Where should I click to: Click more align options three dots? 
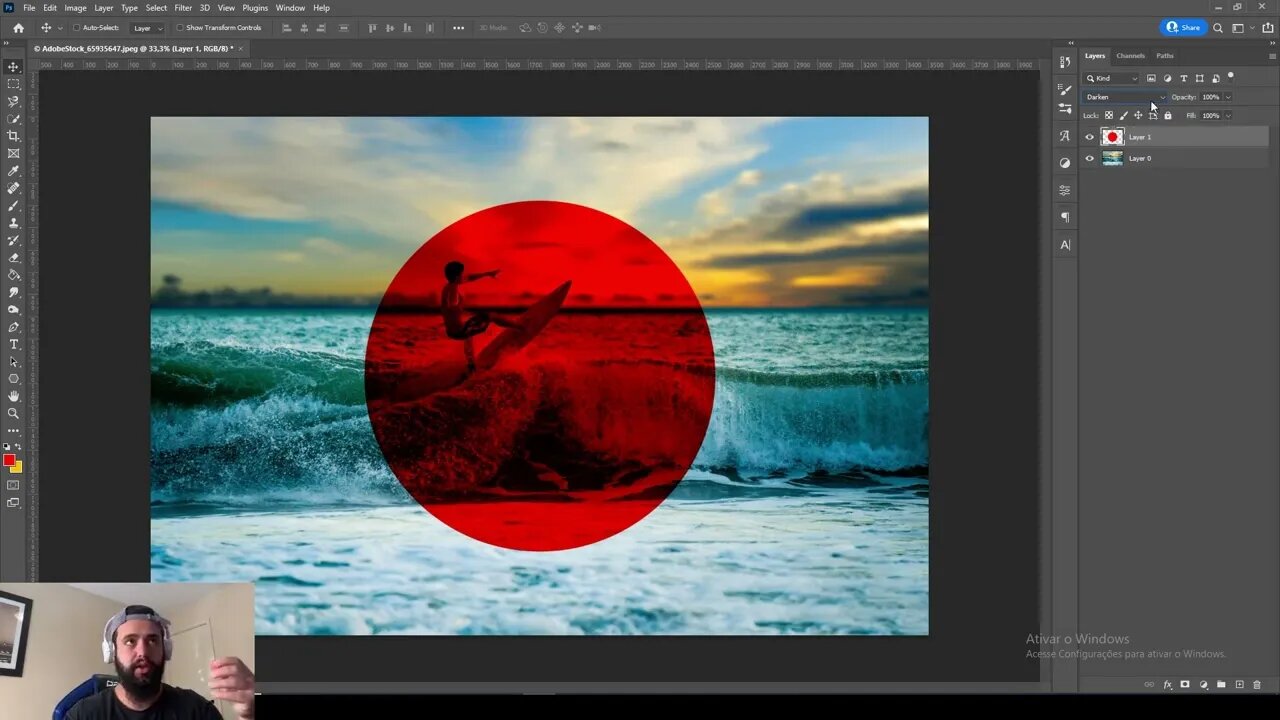click(458, 28)
